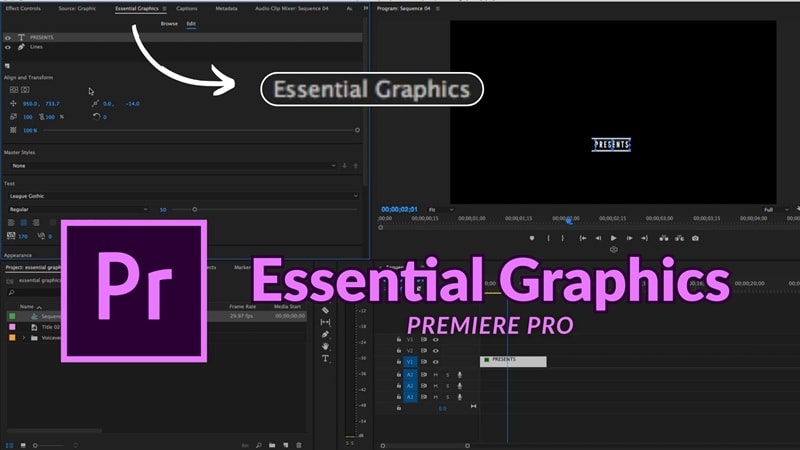Enable voice-over record on track A3
Viewport: 800px width, 450px height.
pyautogui.click(x=460, y=397)
